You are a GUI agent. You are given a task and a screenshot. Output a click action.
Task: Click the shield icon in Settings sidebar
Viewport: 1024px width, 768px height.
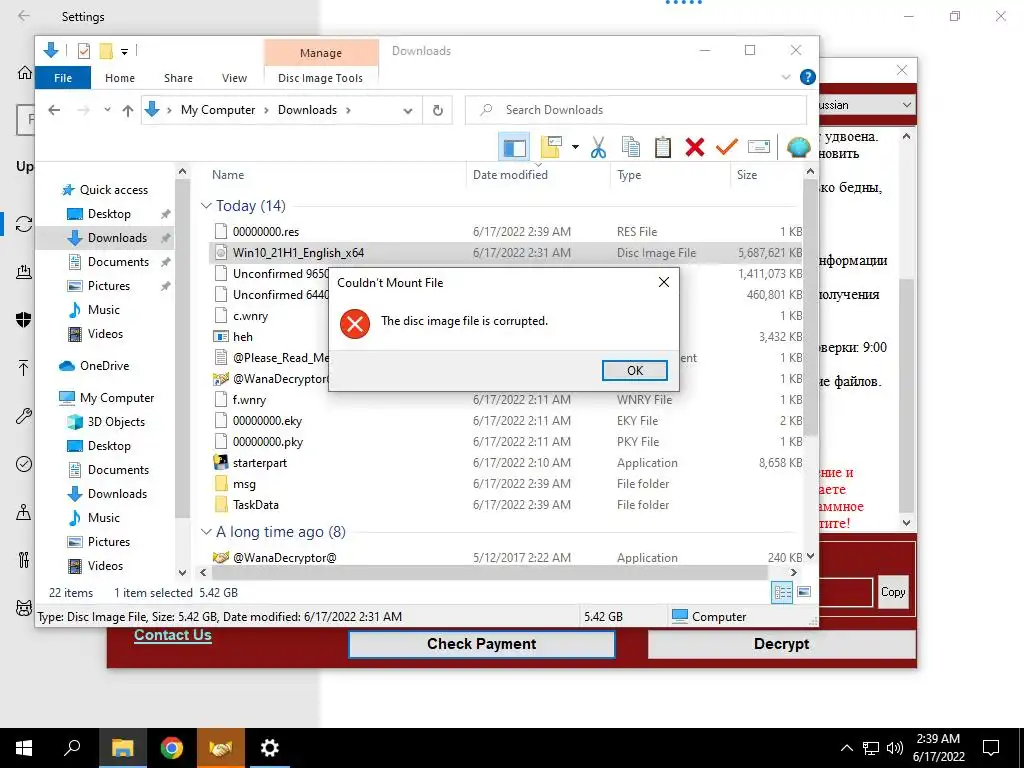[24, 319]
